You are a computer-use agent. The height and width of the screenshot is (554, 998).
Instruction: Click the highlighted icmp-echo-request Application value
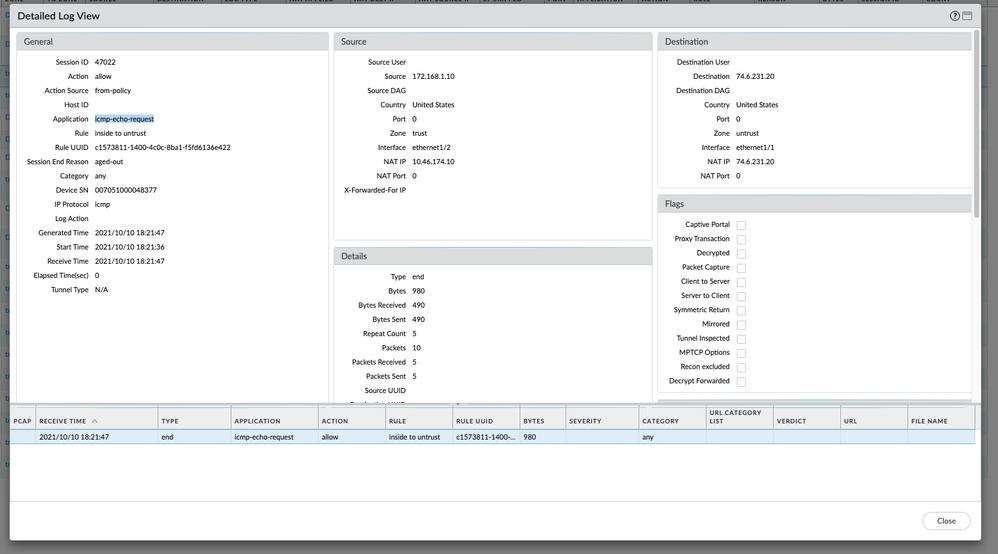click(124, 119)
